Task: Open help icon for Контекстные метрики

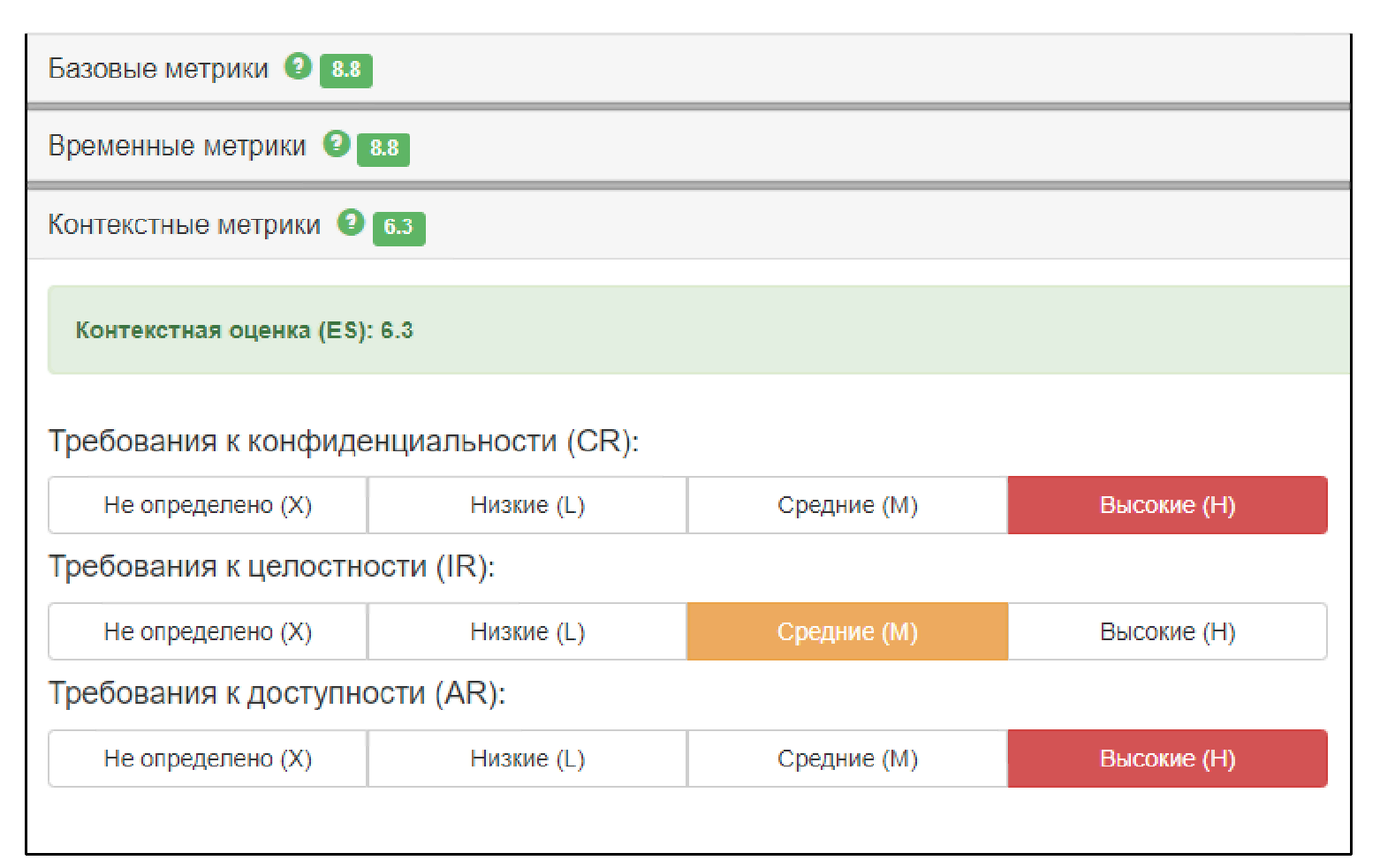Action: (x=351, y=223)
